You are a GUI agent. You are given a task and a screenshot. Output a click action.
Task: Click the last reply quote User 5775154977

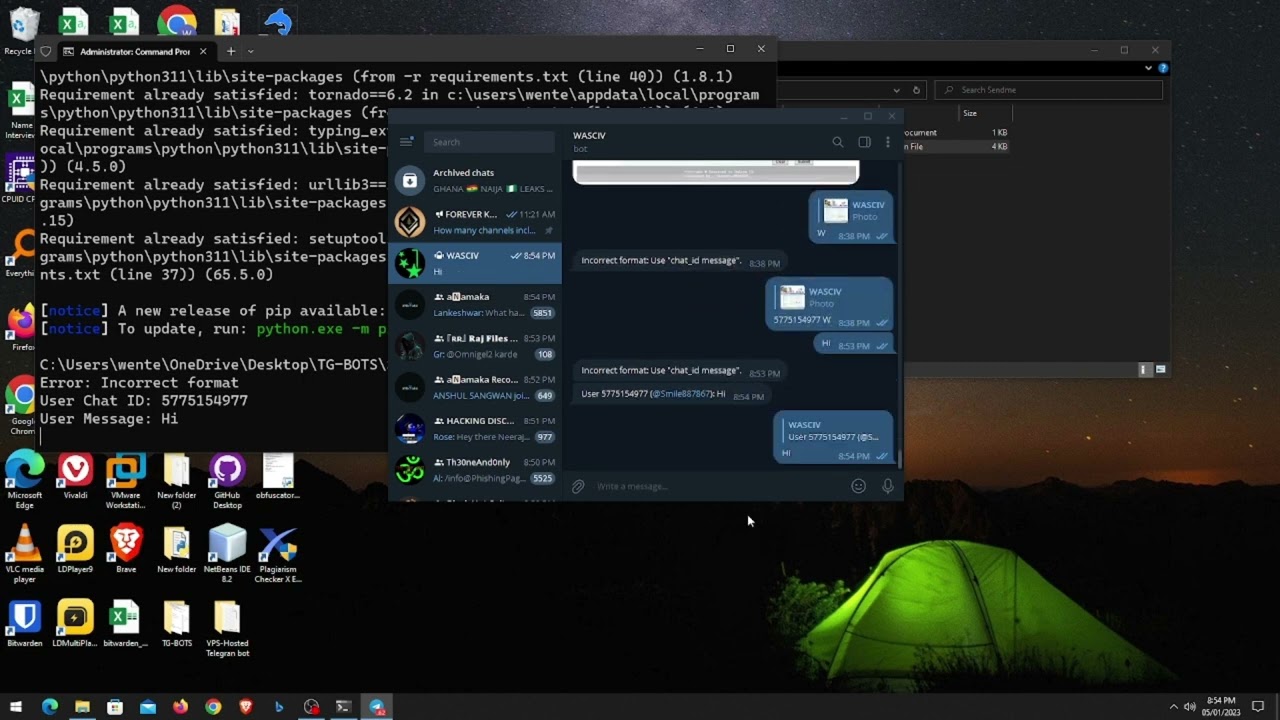tap(832, 431)
